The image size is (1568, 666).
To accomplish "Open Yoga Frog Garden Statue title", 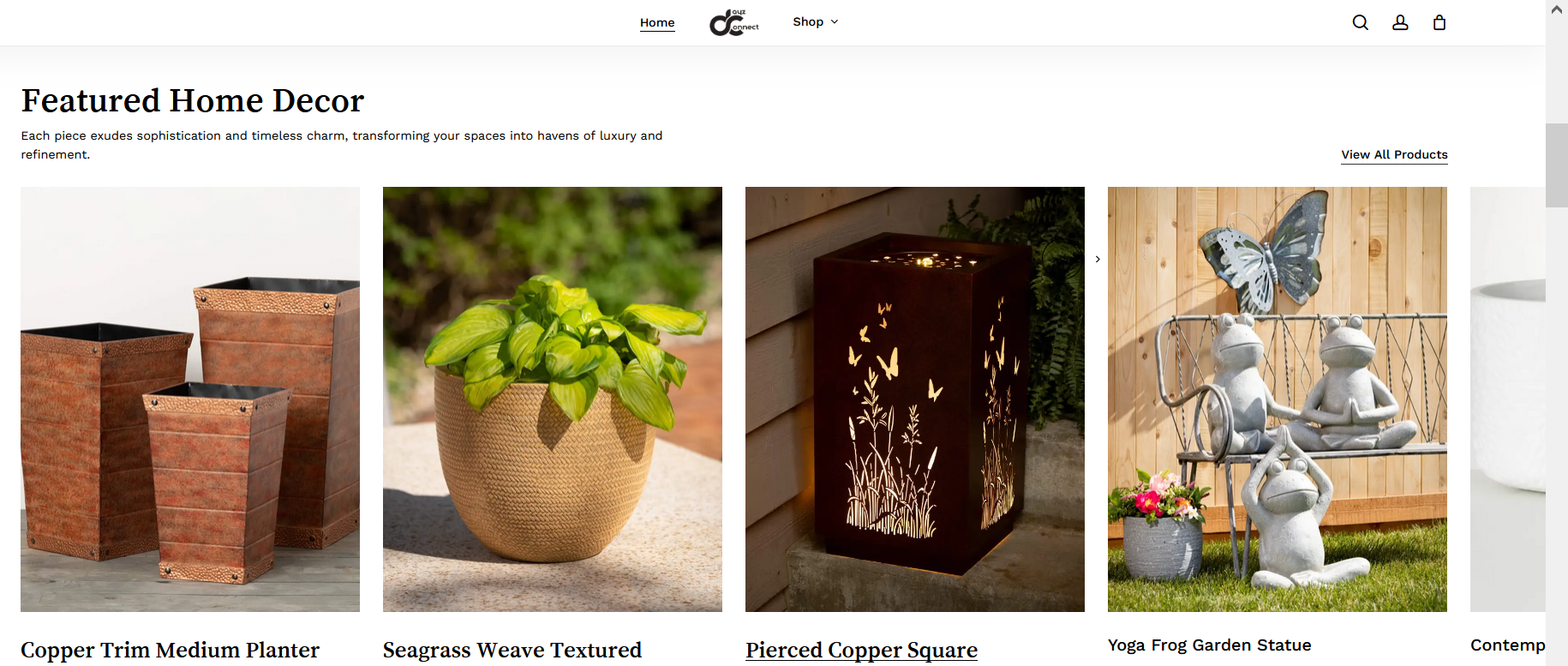I will [x=1209, y=645].
